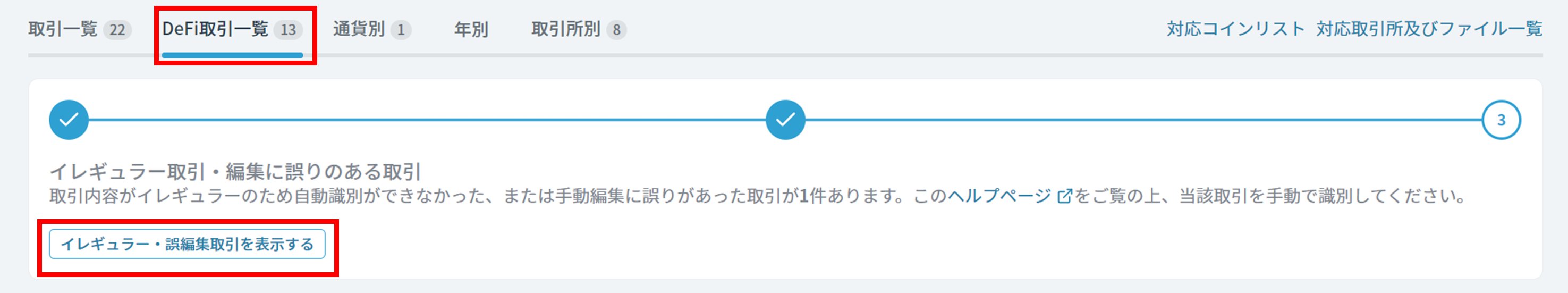Open the 取引所別 tab

pos(579,29)
